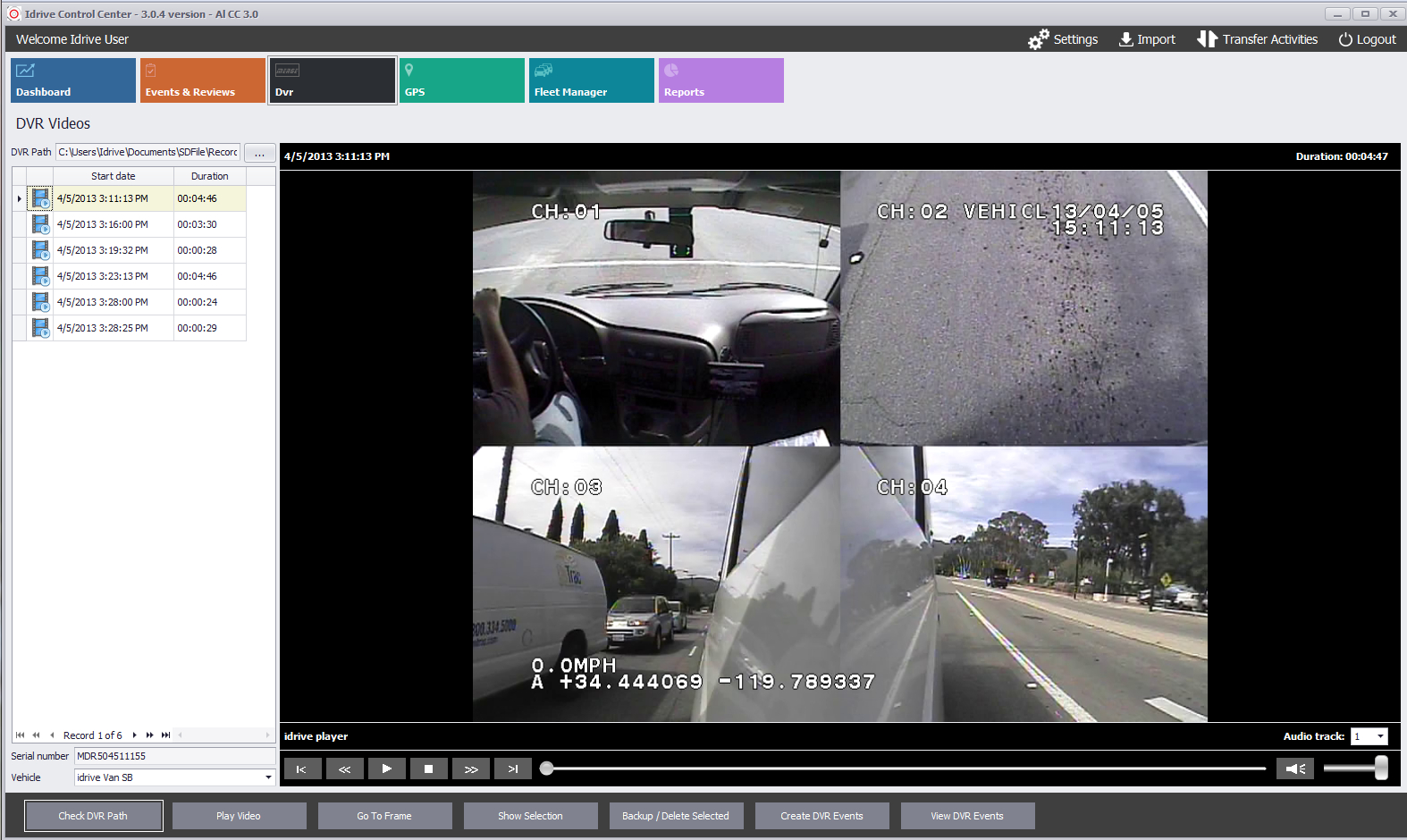Expand the row indicator arrow for first record
This screenshot has height=840, width=1407.
tap(19, 198)
